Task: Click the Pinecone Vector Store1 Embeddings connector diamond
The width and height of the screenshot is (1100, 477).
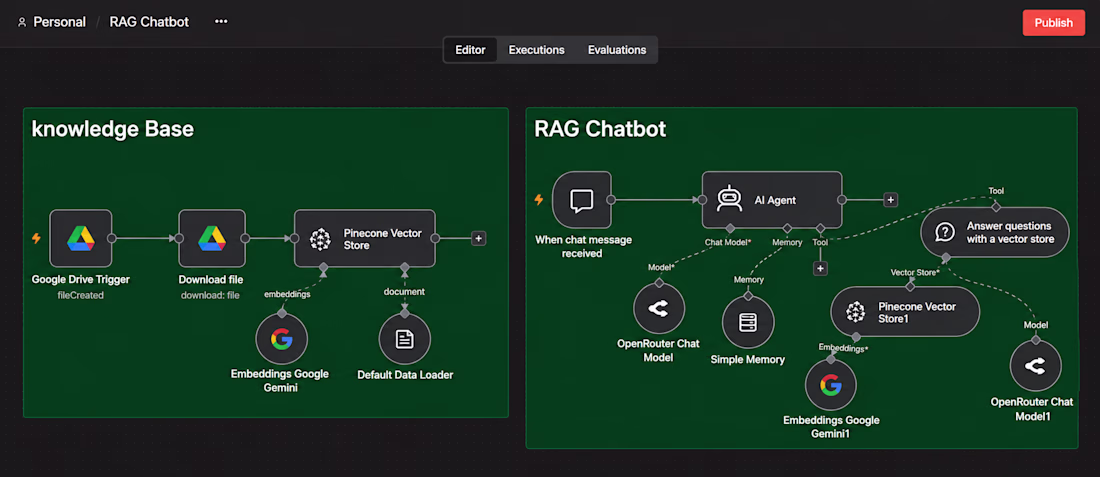Action: (x=856, y=337)
